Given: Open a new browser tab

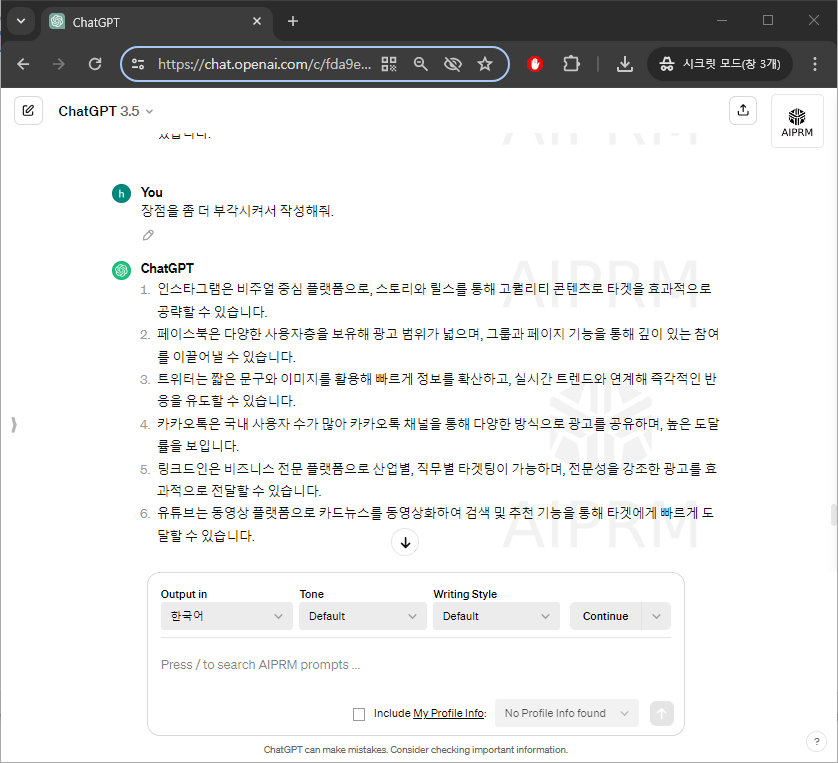Looking at the screenshot, I should click(x=293, y=21).
